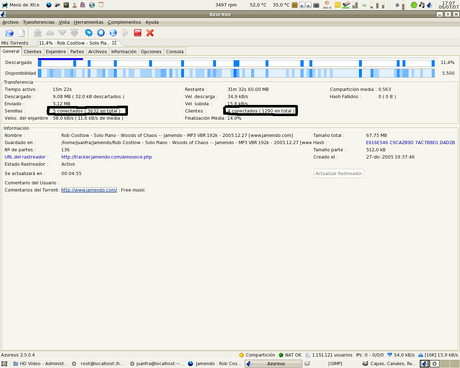Viewport: 460px width, 368px height.
Task: Click the blue circle with white center icon
Action: click(101, 33)
